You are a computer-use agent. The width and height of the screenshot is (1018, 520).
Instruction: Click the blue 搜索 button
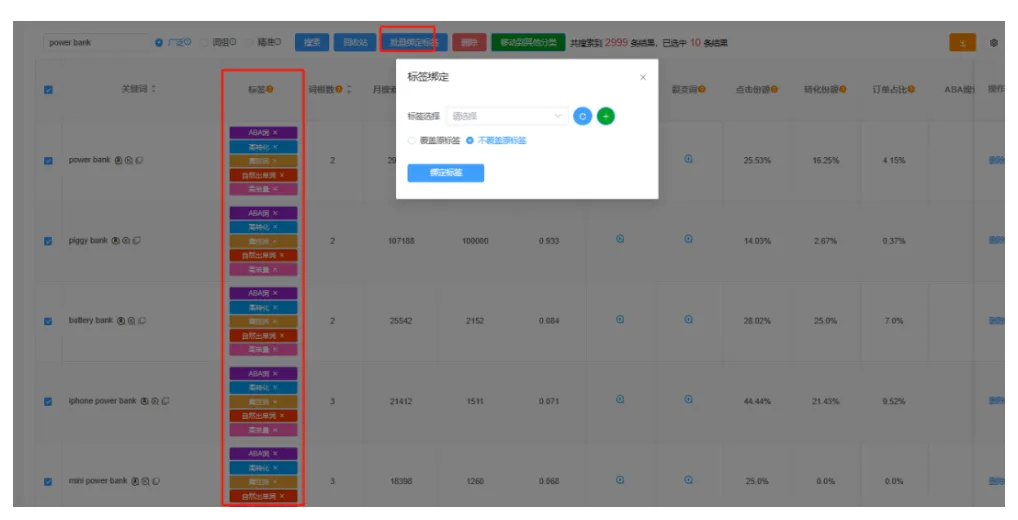(x=312, y=43)
